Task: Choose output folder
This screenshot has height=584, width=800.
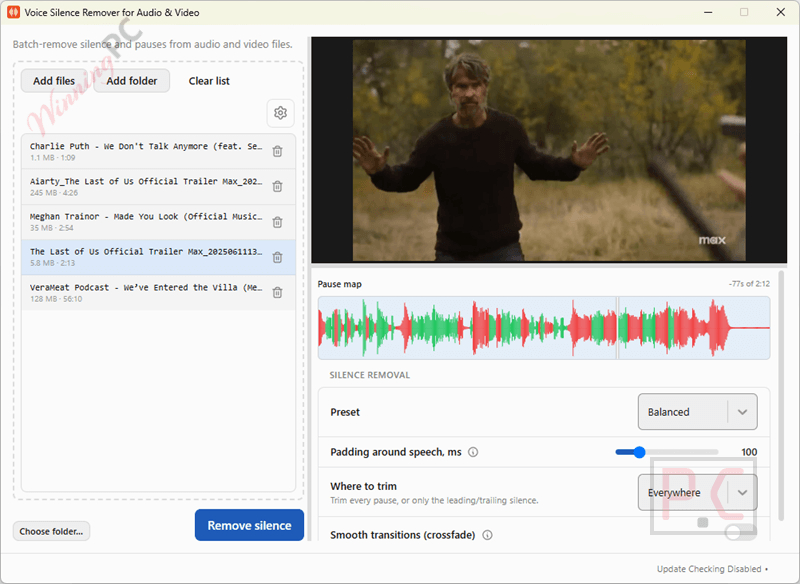Action: pyautogui.click(x=51, y=531)
